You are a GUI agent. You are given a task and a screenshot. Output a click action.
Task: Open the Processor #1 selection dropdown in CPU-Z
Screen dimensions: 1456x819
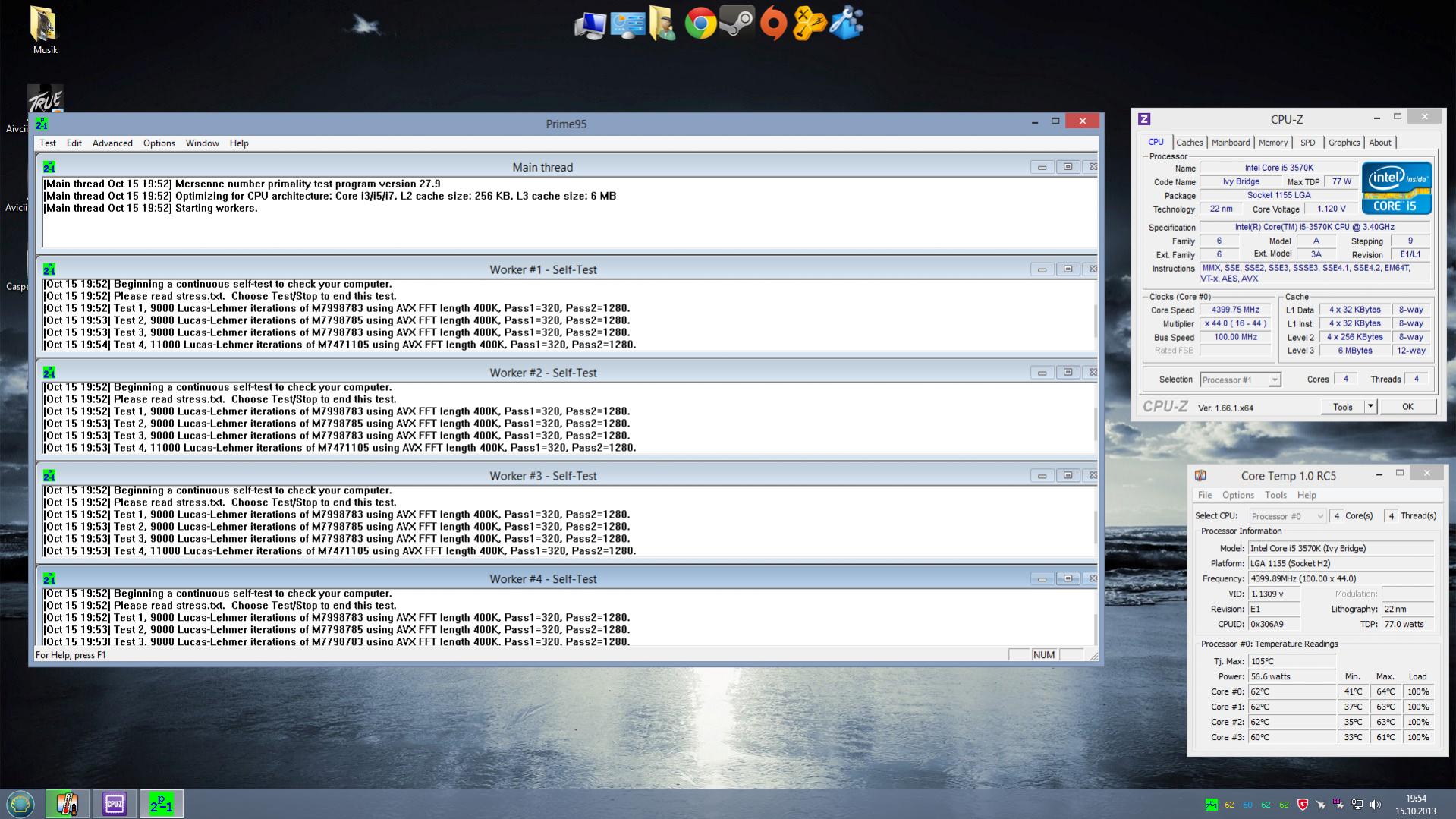[1241, 380]
